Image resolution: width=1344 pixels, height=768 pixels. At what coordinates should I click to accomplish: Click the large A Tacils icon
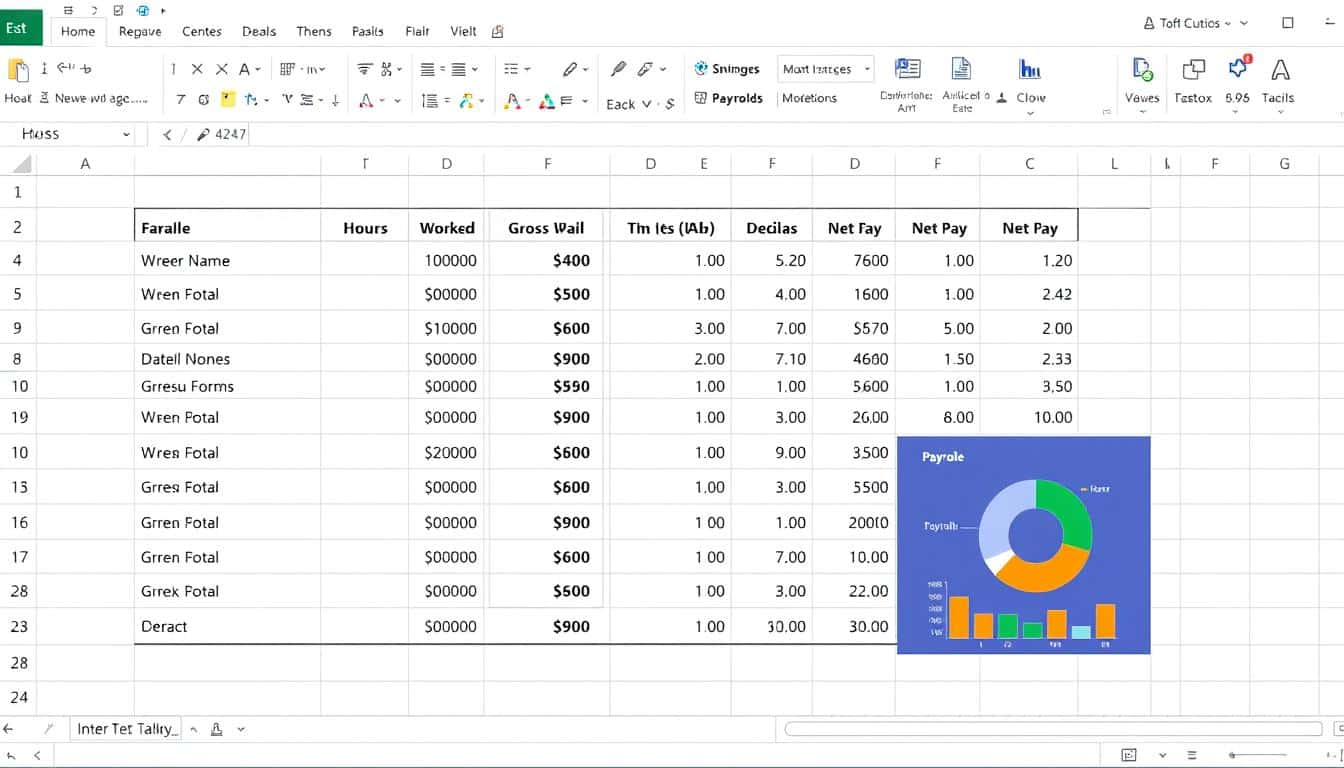tap(1279, 69)
